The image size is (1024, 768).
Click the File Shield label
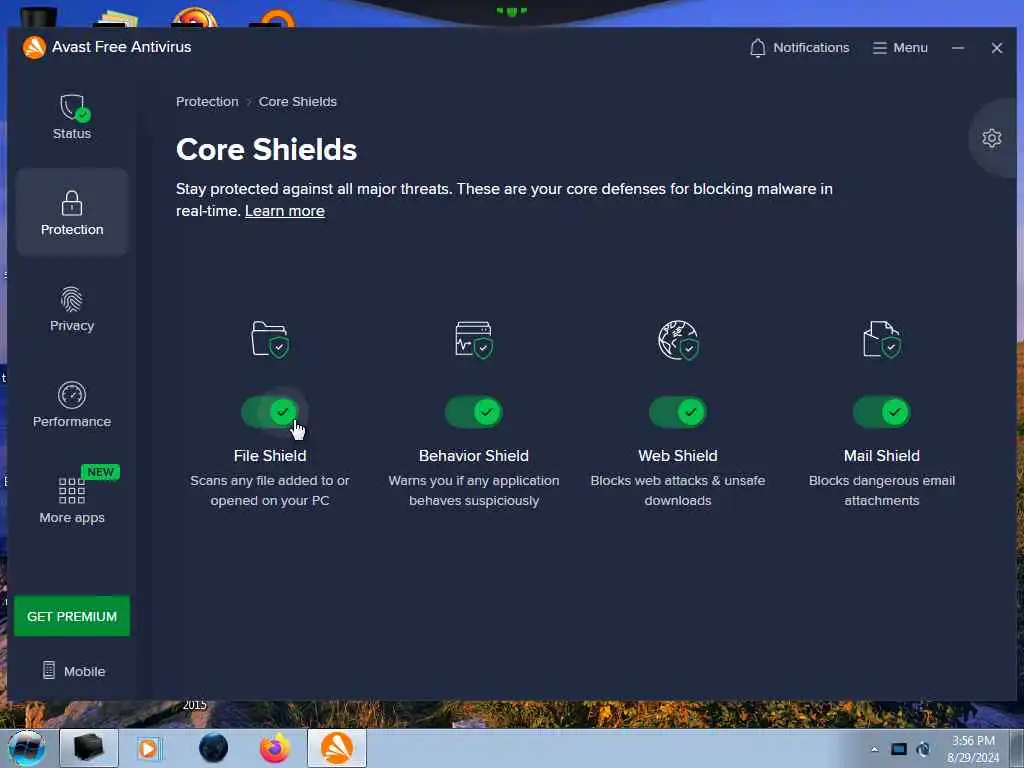(270, 456)
